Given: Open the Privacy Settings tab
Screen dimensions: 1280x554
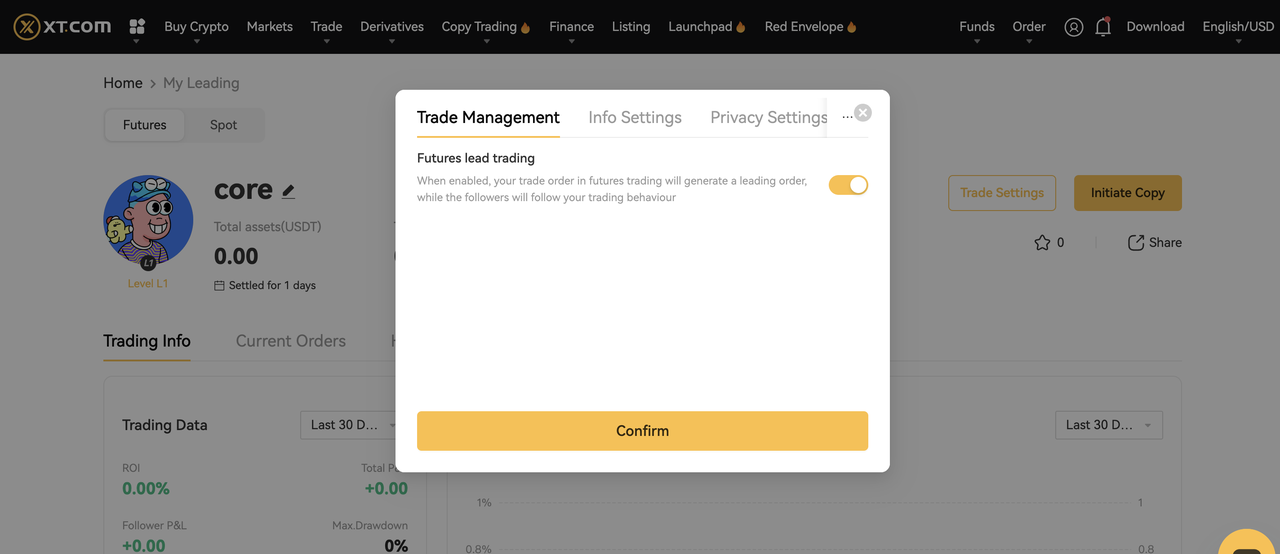Looking at the screenshot, I should (768, 117).
